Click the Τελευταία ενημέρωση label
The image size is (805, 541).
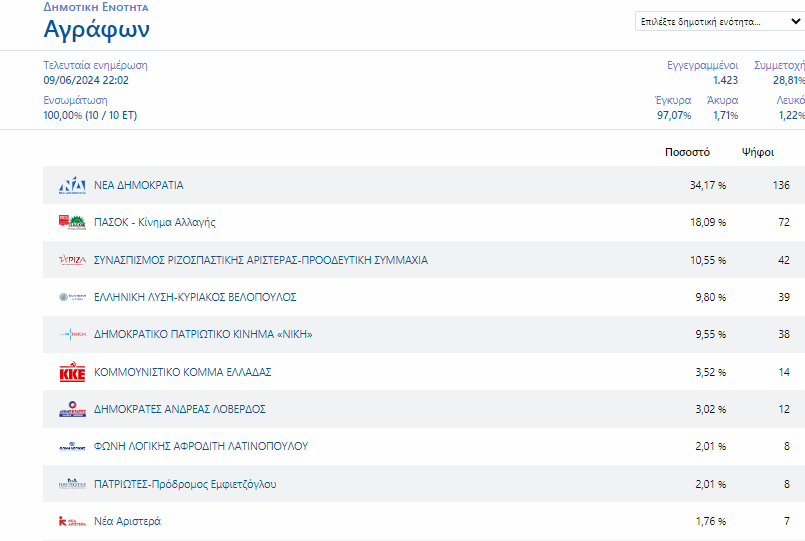point(95,65)
